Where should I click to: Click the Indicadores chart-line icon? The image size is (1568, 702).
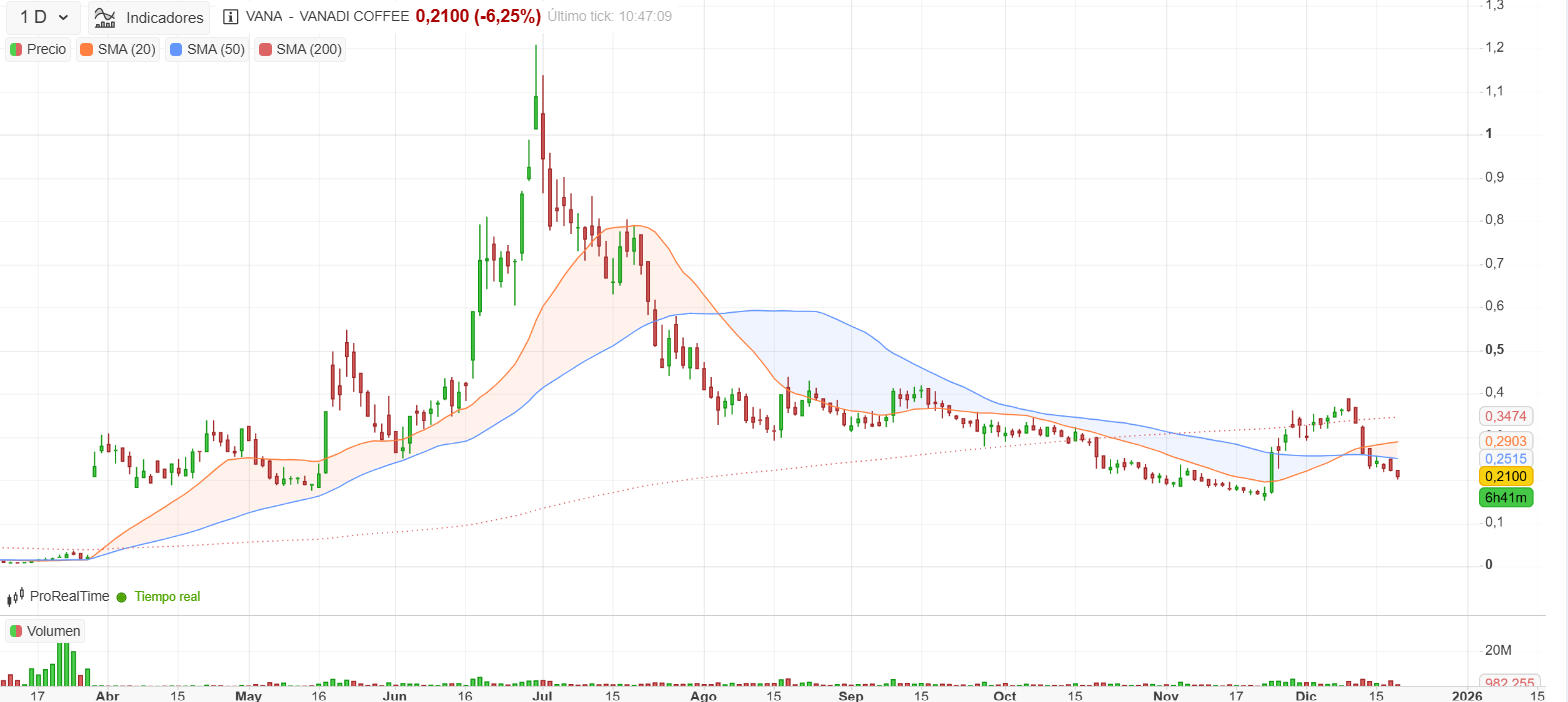105,17
